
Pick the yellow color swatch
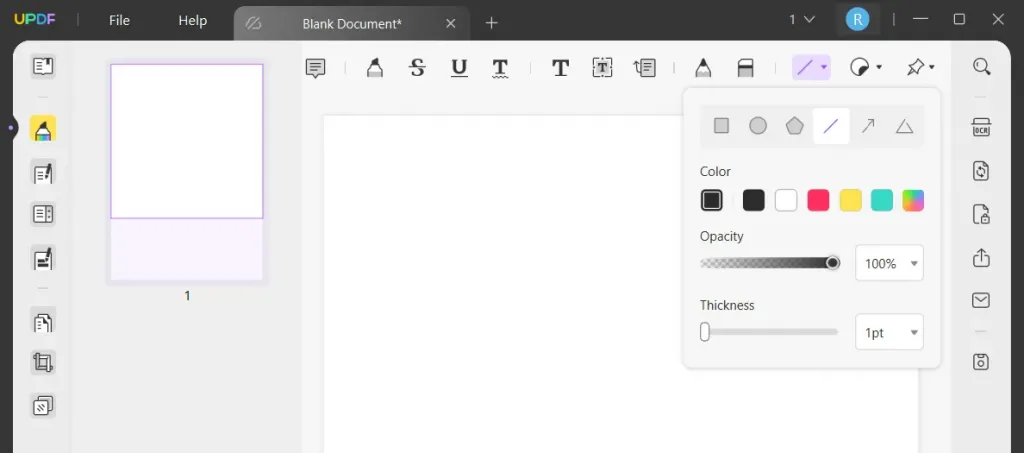click(x=850, y=200)
